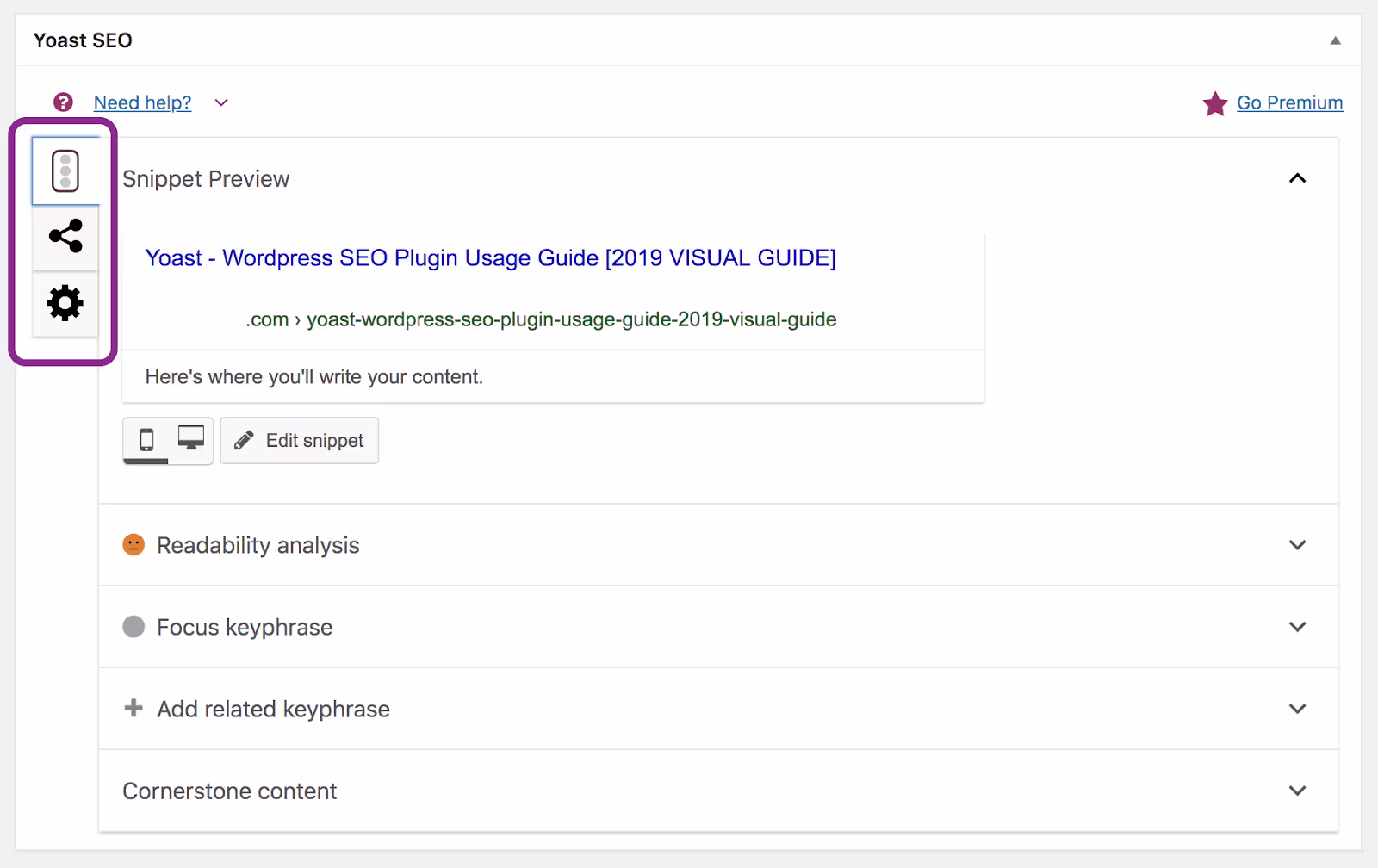Click the snippet title blue link

(x=490, y=257)
